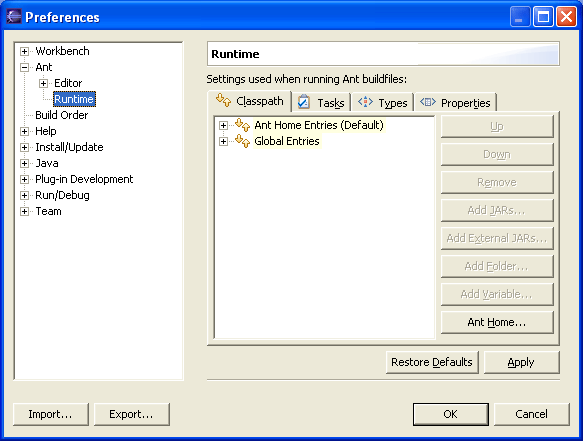Collapse the Ant tree node
Image resolution: width=583 pixels, height=441 pixels.
coord(25,67)
